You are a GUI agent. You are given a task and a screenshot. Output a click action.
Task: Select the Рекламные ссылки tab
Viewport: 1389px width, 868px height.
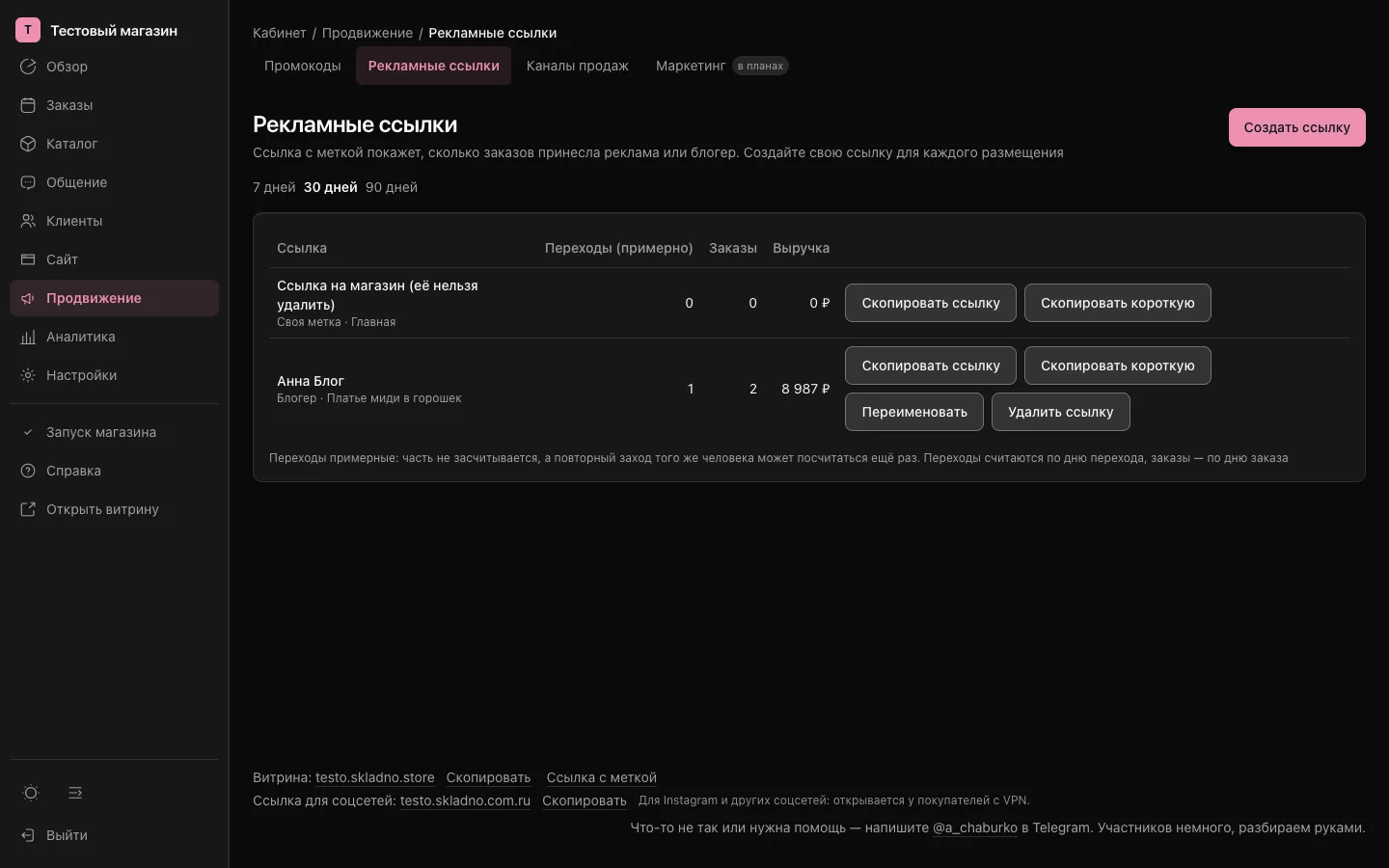tap(434, 66)
